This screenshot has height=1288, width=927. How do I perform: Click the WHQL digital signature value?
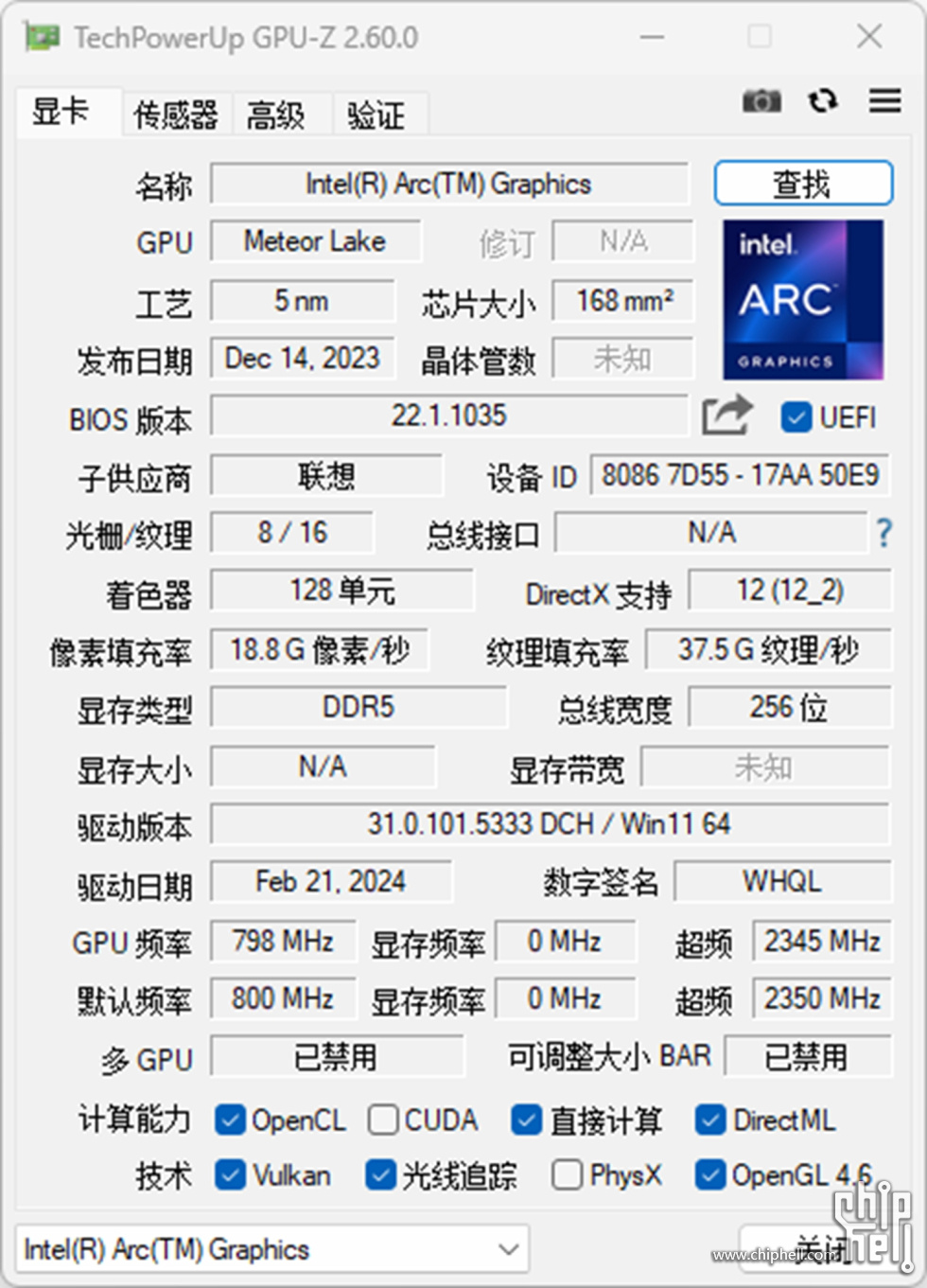tap(782, 881)
